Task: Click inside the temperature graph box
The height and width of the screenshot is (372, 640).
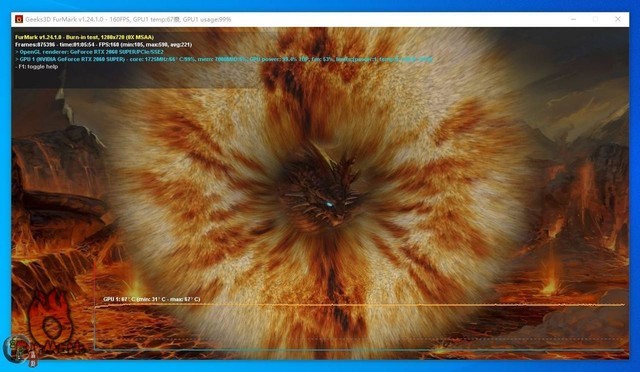Action: click(359, 327)
